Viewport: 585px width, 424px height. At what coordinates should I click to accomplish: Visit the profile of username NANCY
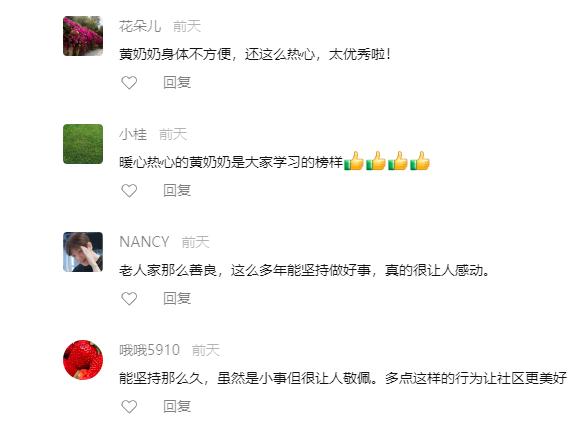coord(144,242)
